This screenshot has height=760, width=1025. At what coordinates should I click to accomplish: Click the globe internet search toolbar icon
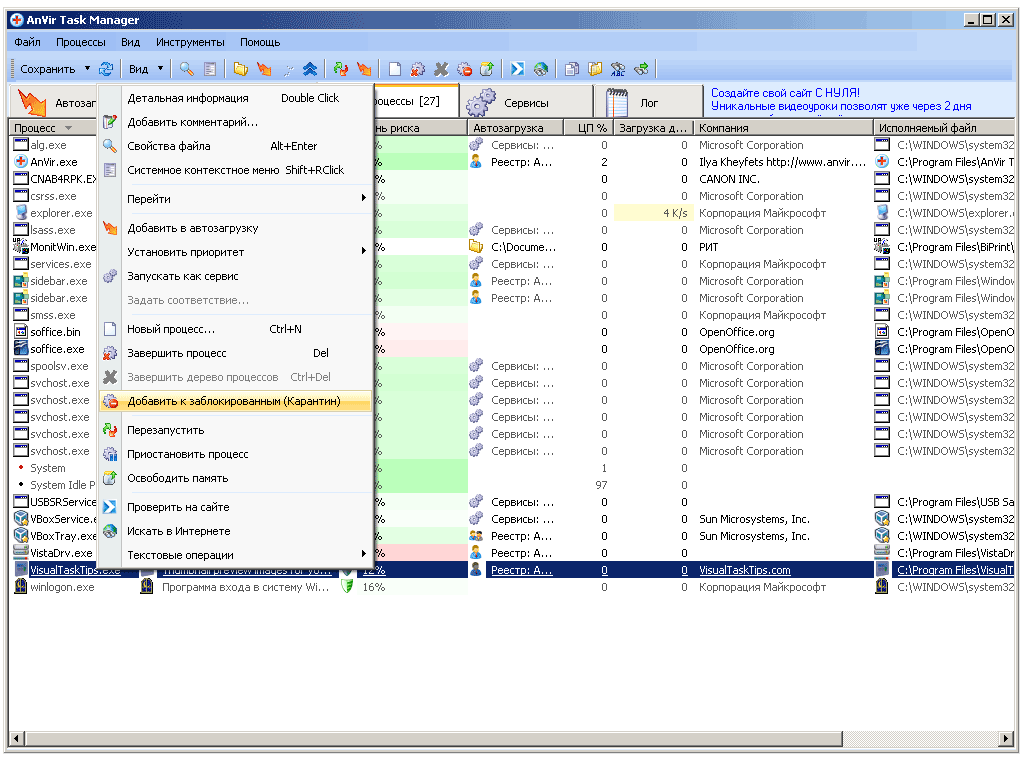point(541,69)
